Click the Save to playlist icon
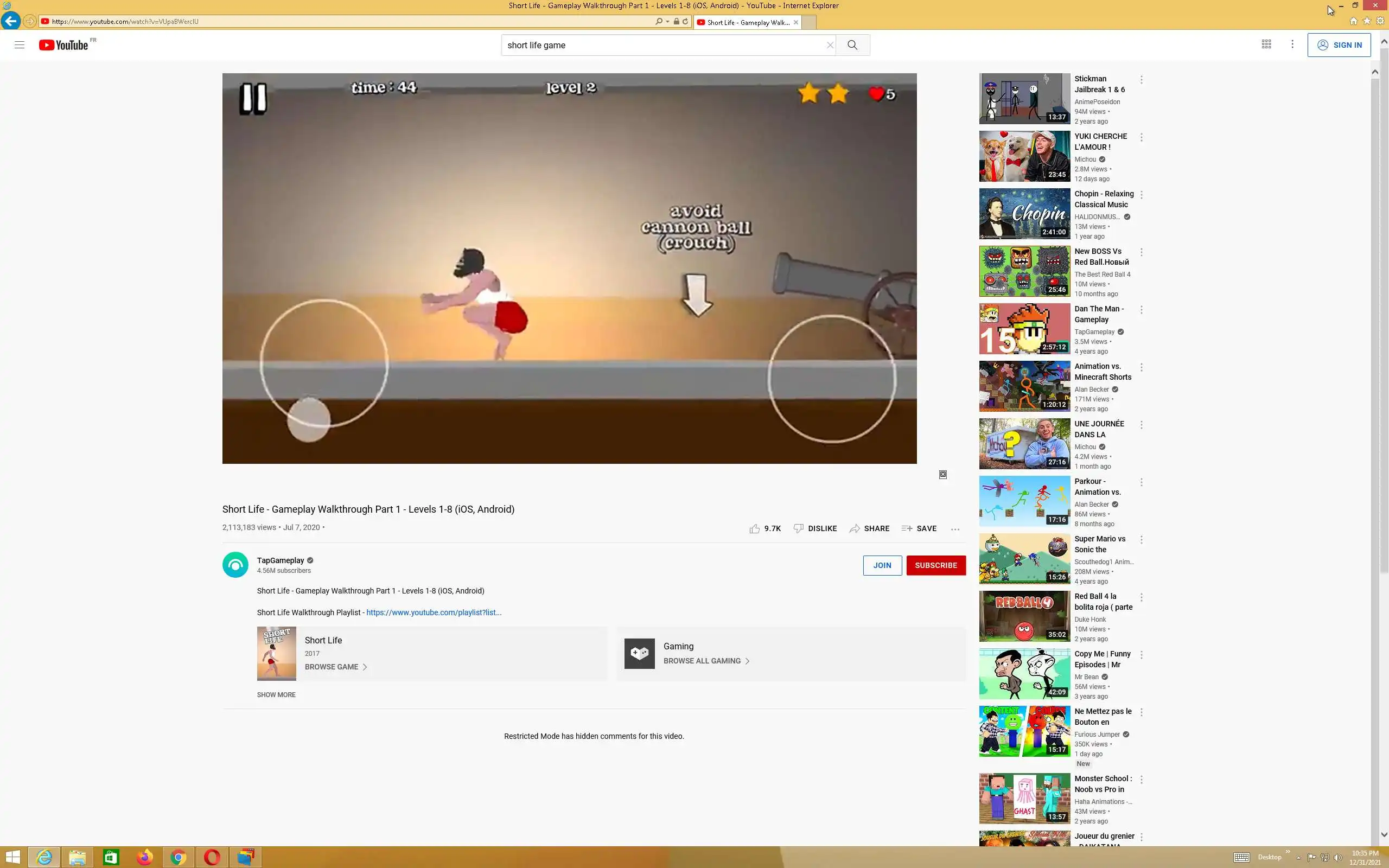1389x868 pixels. coord(907,528)
